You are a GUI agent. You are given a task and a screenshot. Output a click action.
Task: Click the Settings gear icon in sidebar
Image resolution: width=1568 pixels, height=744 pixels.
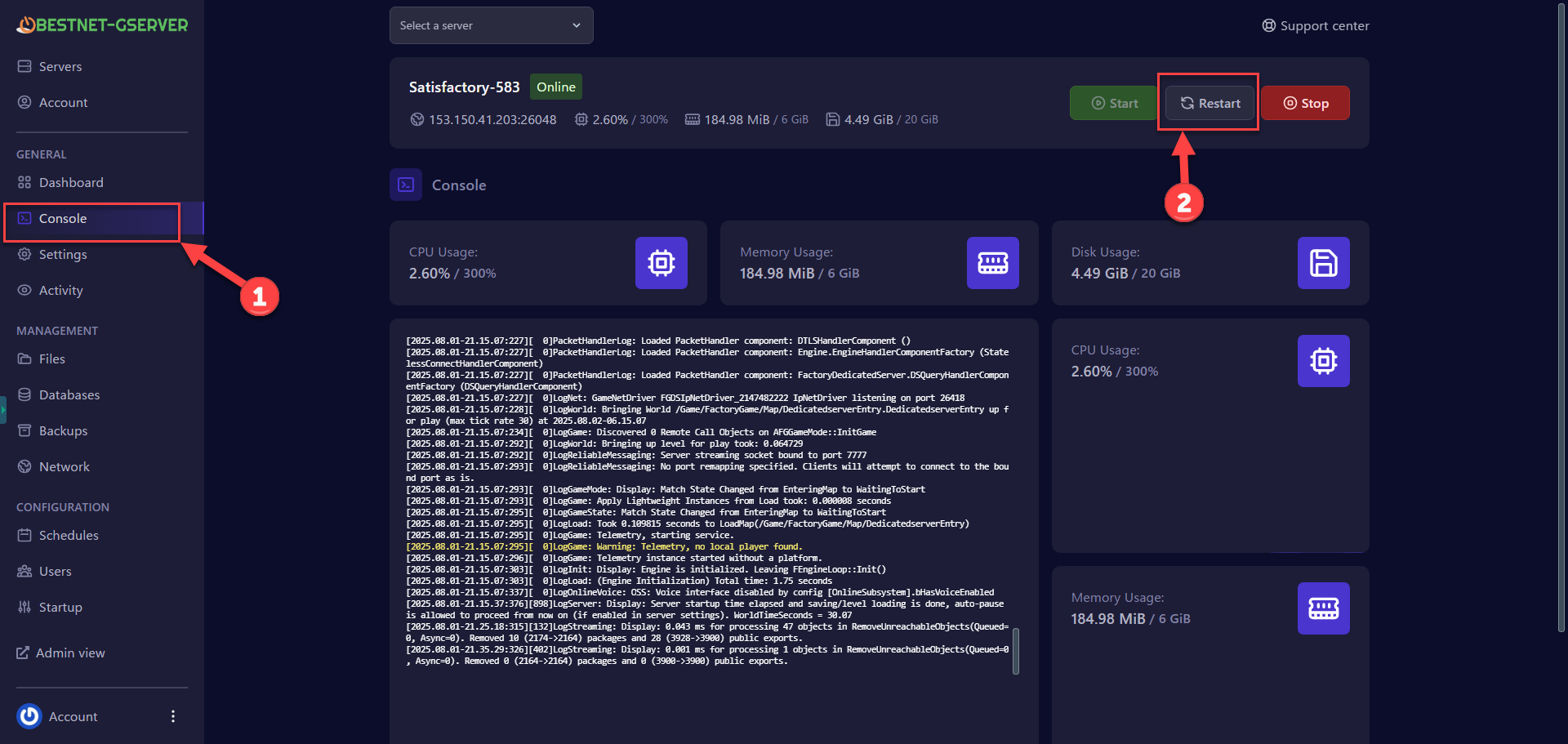[x=24, y=254]
